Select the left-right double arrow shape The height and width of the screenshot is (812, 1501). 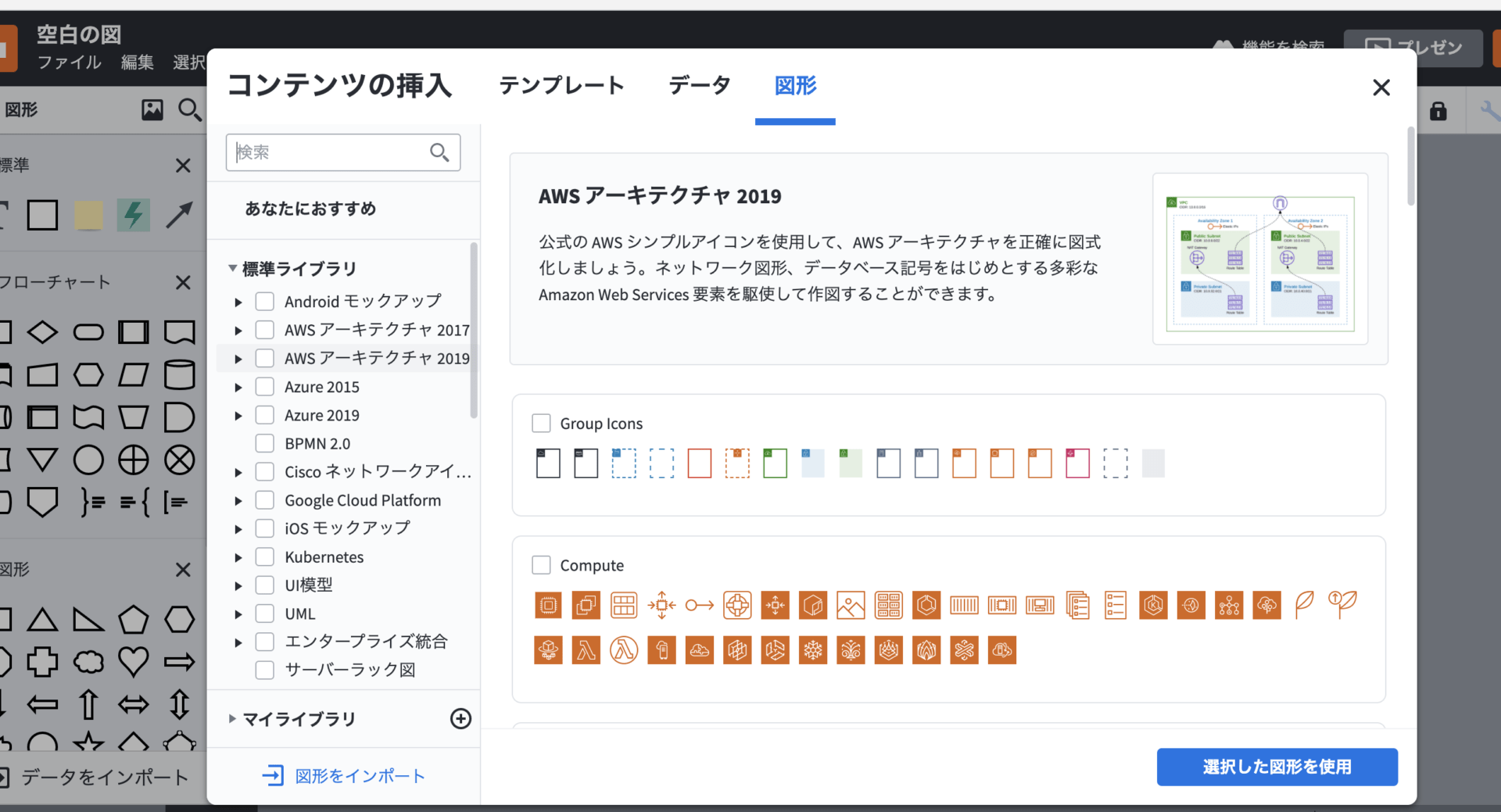point(134,704)
